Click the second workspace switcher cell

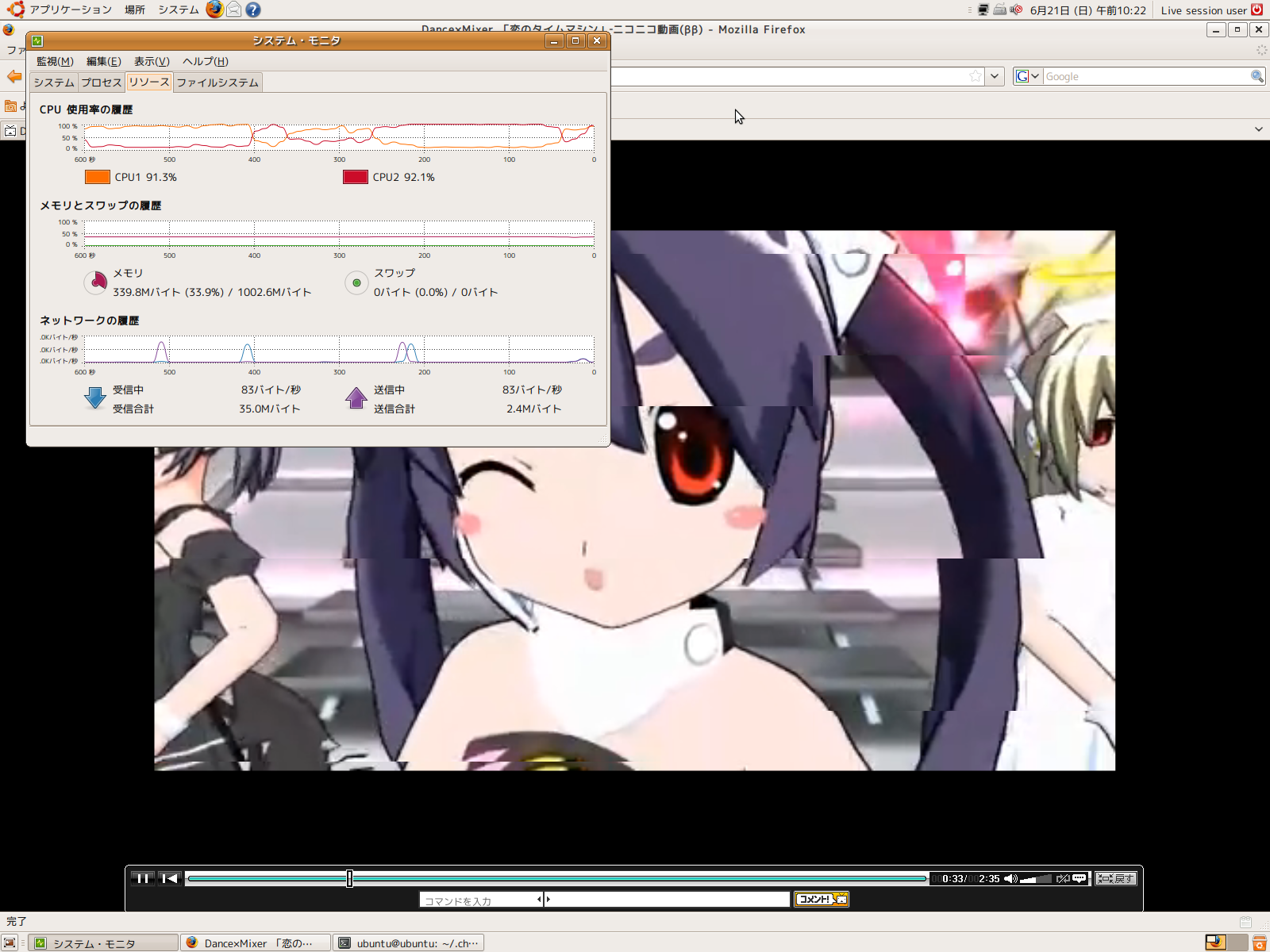(x=1237, y=942)
